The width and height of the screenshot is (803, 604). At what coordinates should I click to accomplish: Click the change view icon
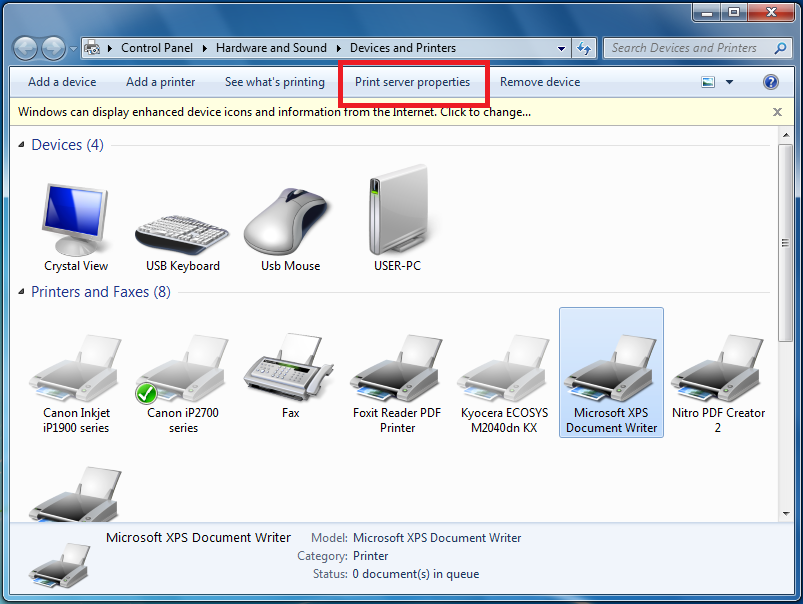click(x=708, y=82)
